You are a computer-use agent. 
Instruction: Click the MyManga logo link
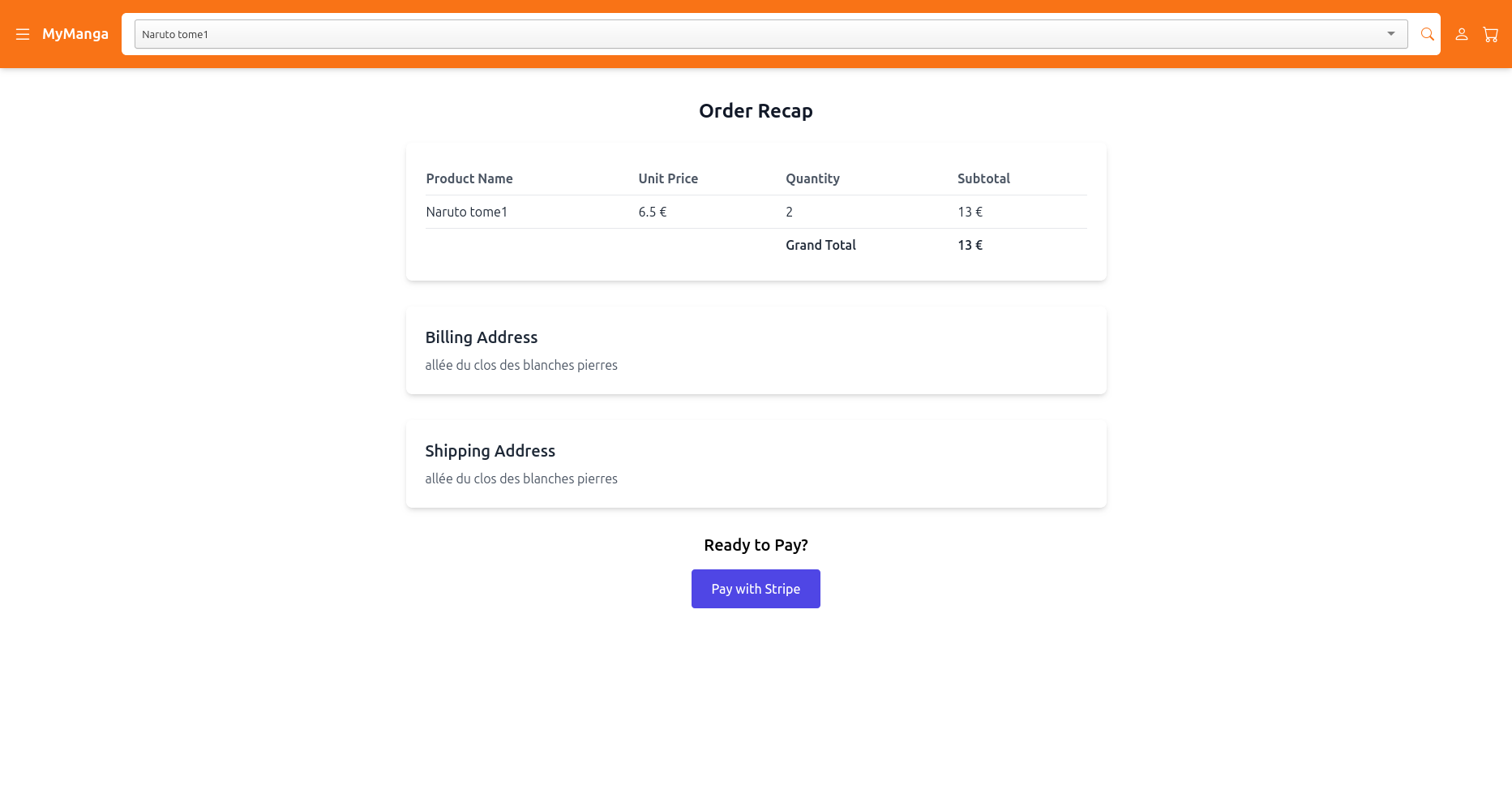(75, 34)
